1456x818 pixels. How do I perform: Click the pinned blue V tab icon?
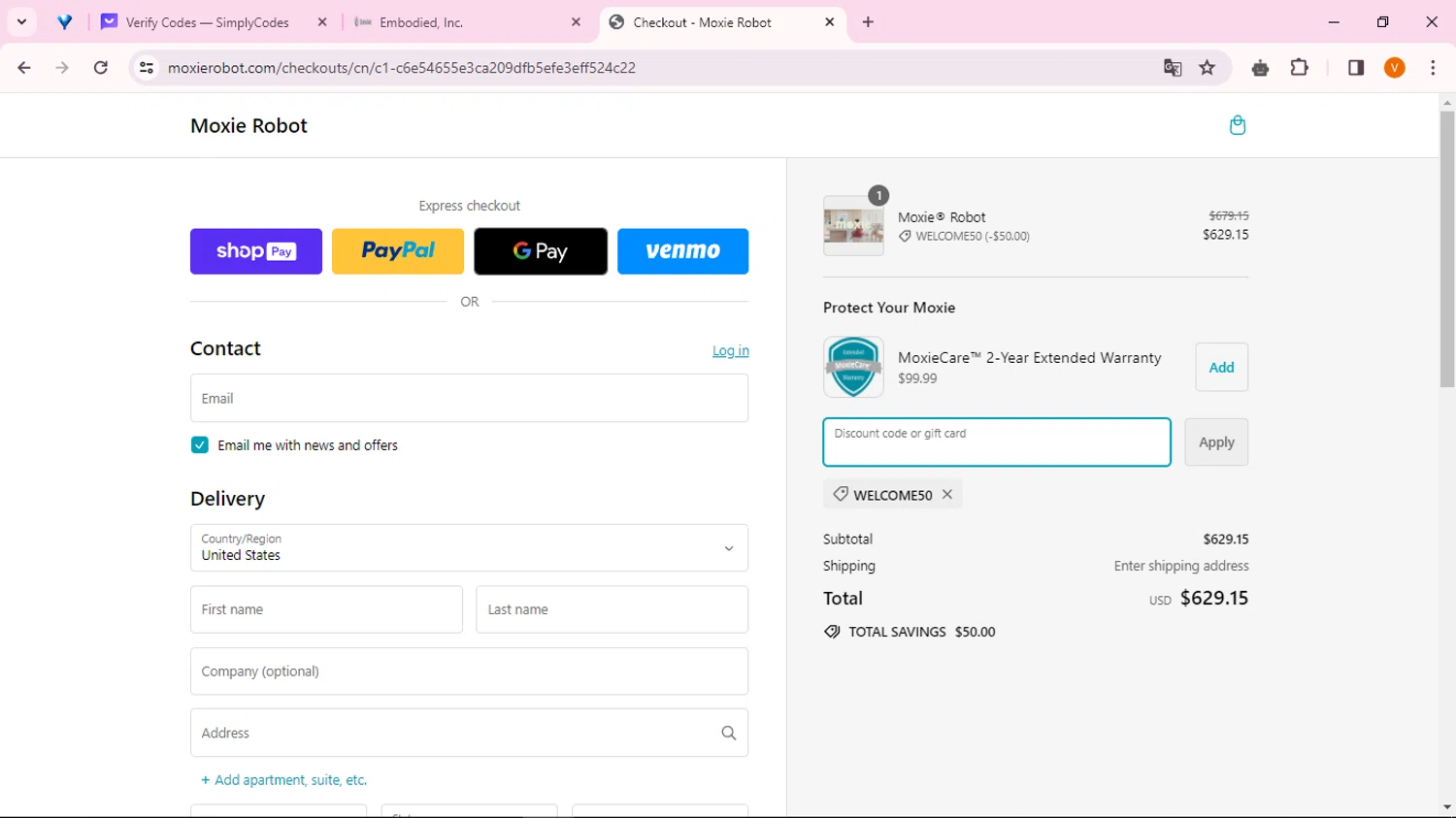(65, 22)
